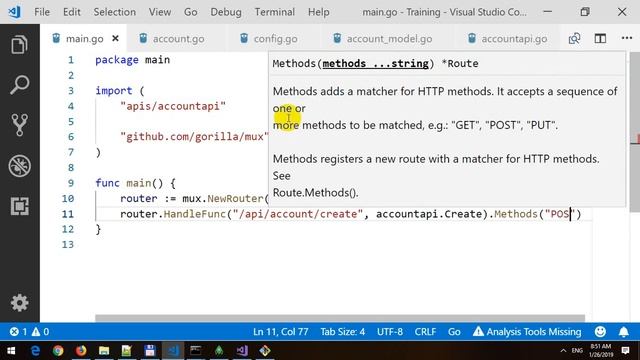The image size is (640, 360).
Task: Open Microsoft Edge from the taskbar
Action: coord(35,351)
